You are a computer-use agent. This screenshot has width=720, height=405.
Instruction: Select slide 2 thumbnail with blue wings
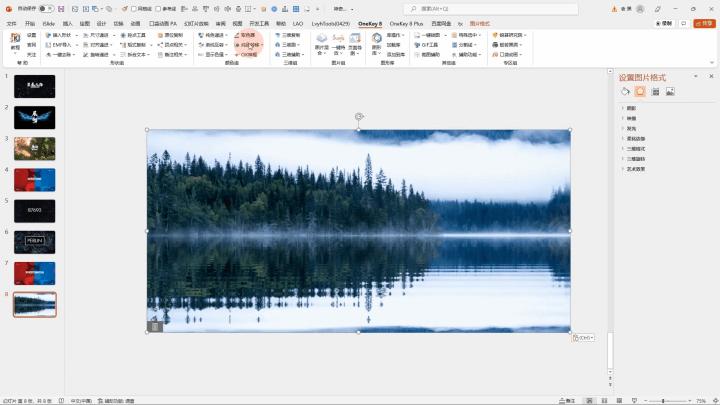tap(34, 117)
